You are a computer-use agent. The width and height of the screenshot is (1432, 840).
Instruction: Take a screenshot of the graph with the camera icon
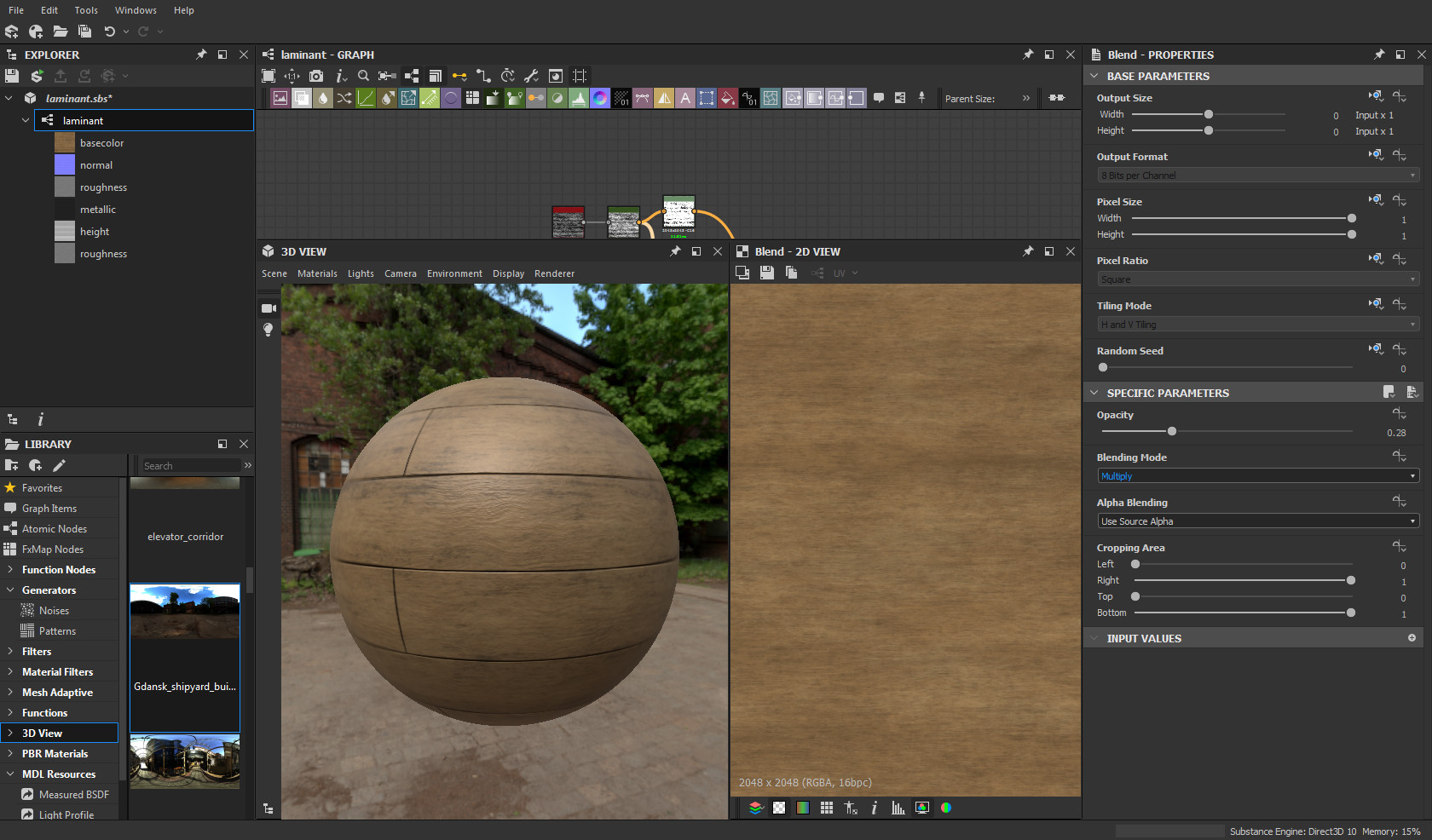(315, 76)
